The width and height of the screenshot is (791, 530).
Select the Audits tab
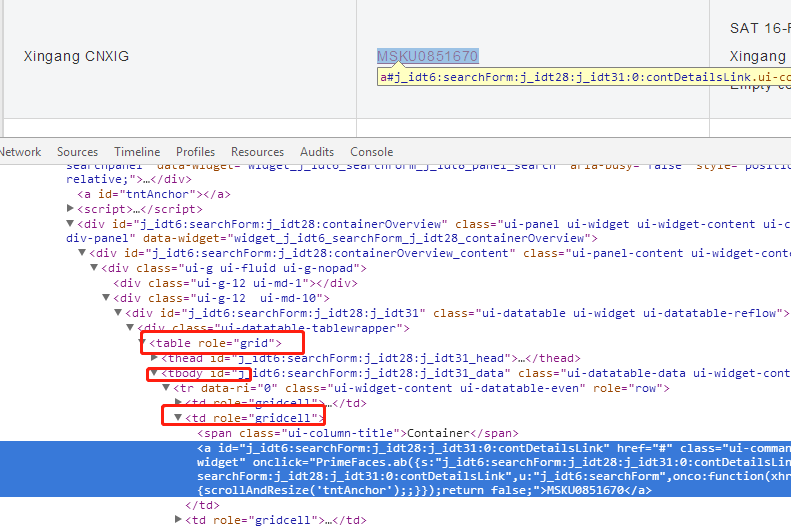click(x=317, y=152)
